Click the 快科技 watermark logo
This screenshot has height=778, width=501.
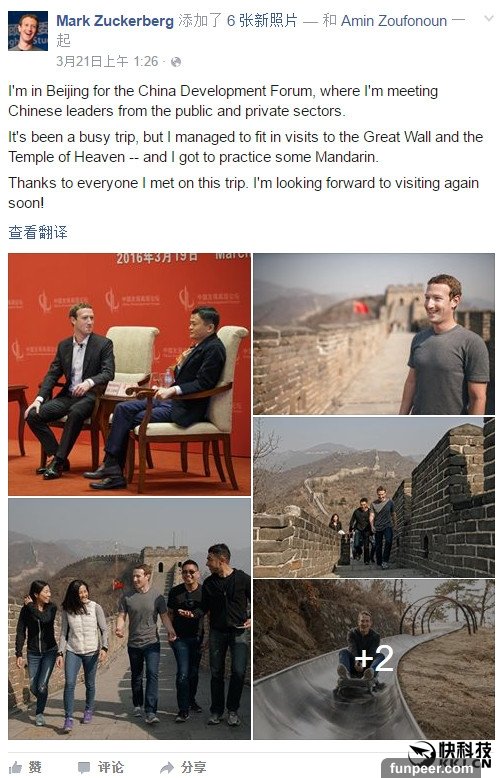[x=450, y=754]
